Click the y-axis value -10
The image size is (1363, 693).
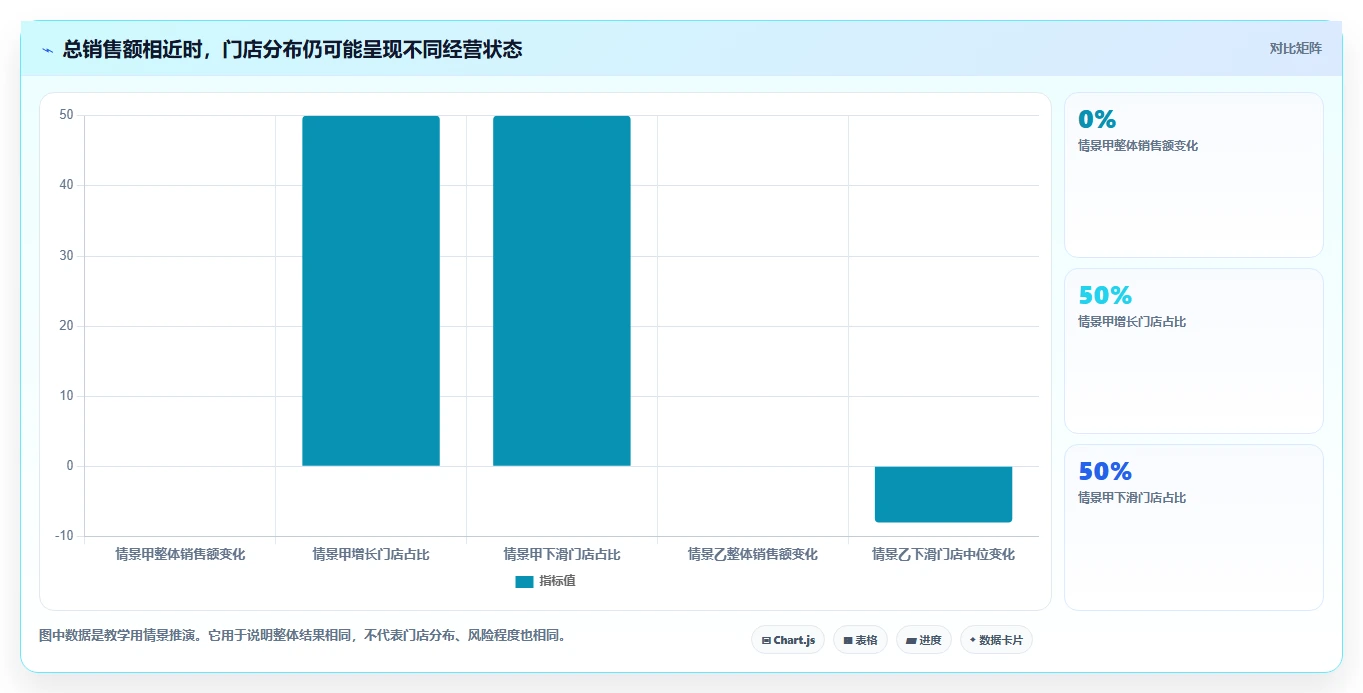click(x=64, y=536)
